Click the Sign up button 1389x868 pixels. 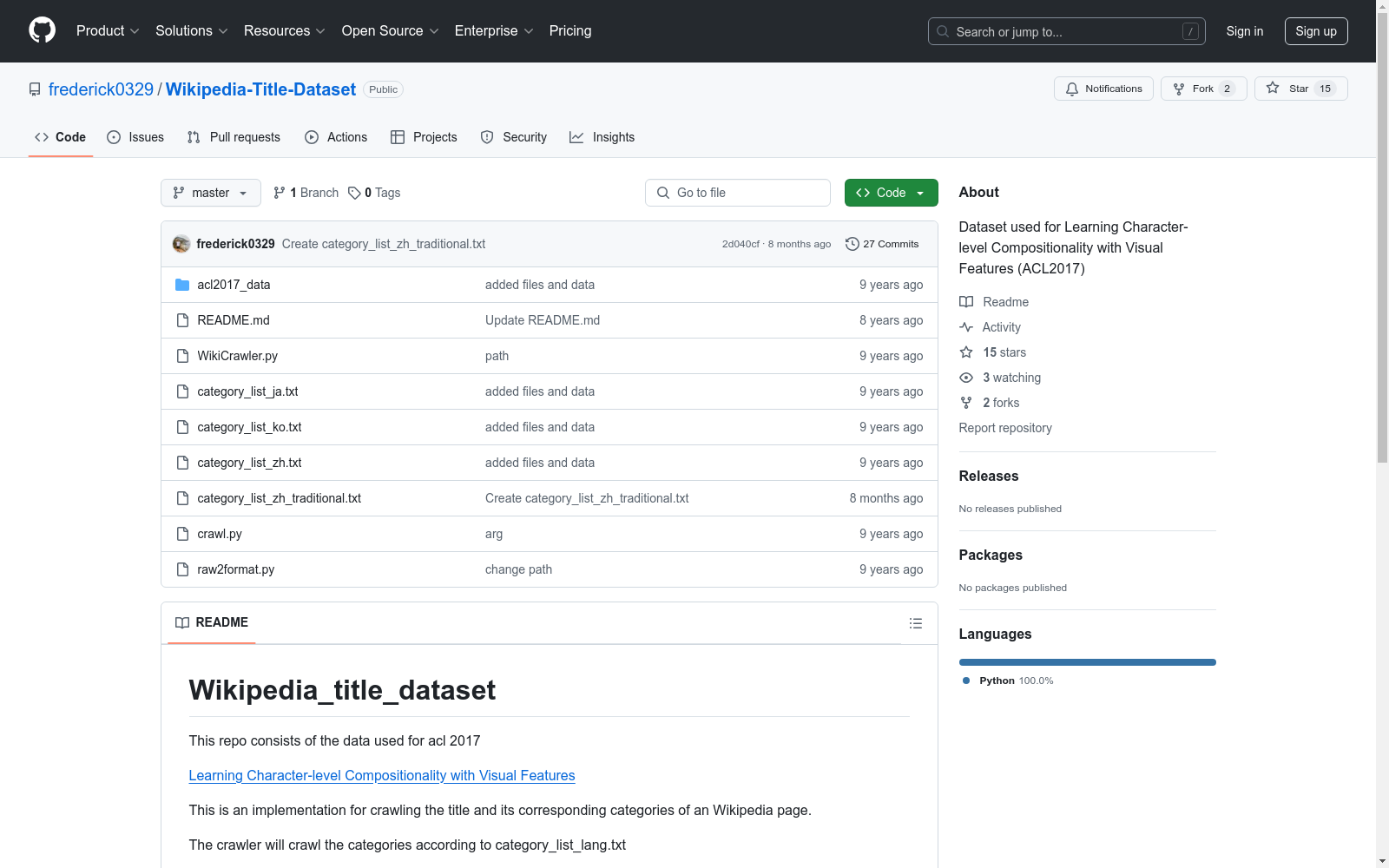pos(1316,31)
